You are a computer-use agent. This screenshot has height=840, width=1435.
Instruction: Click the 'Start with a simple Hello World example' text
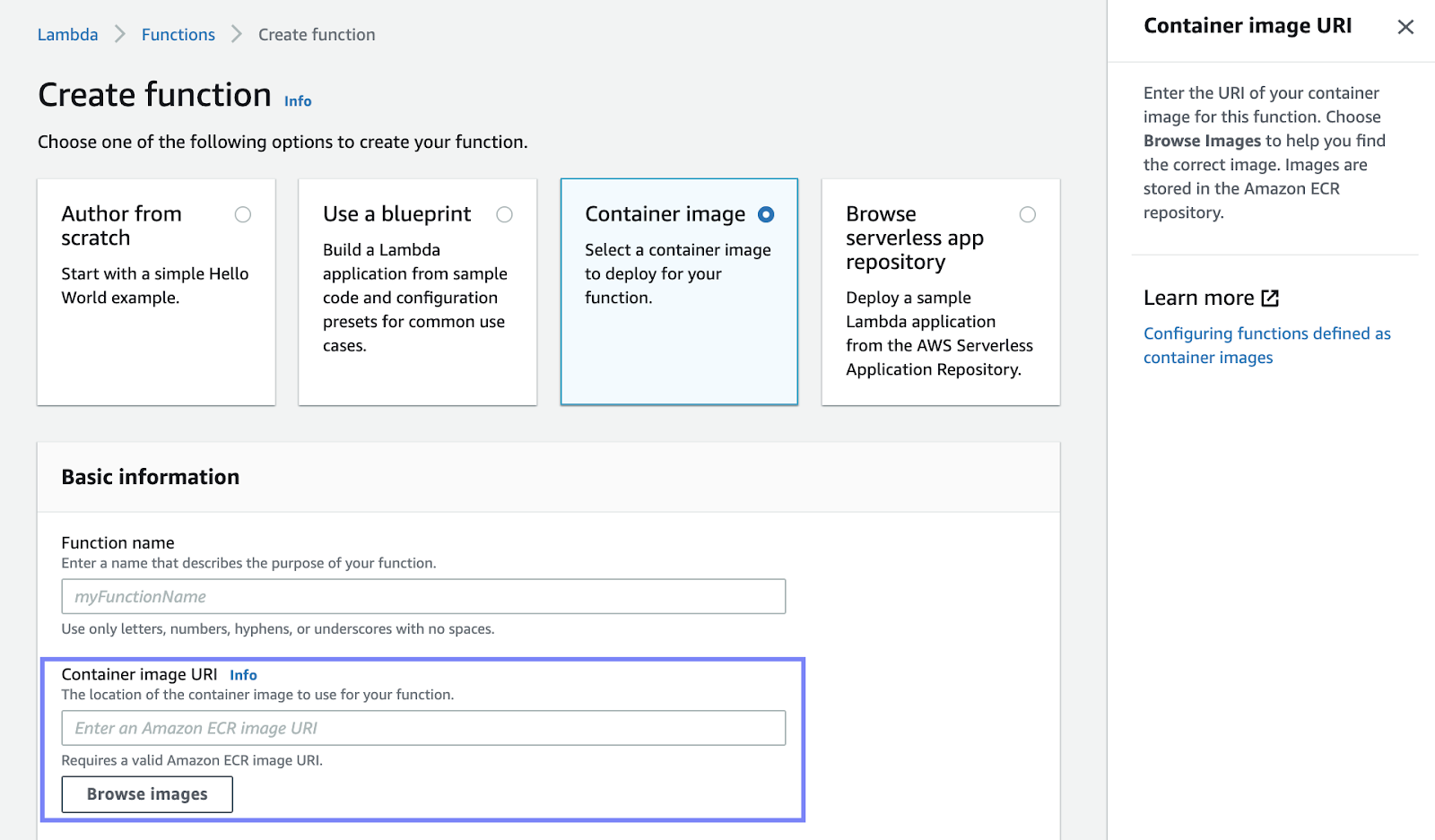pos(155,286)
